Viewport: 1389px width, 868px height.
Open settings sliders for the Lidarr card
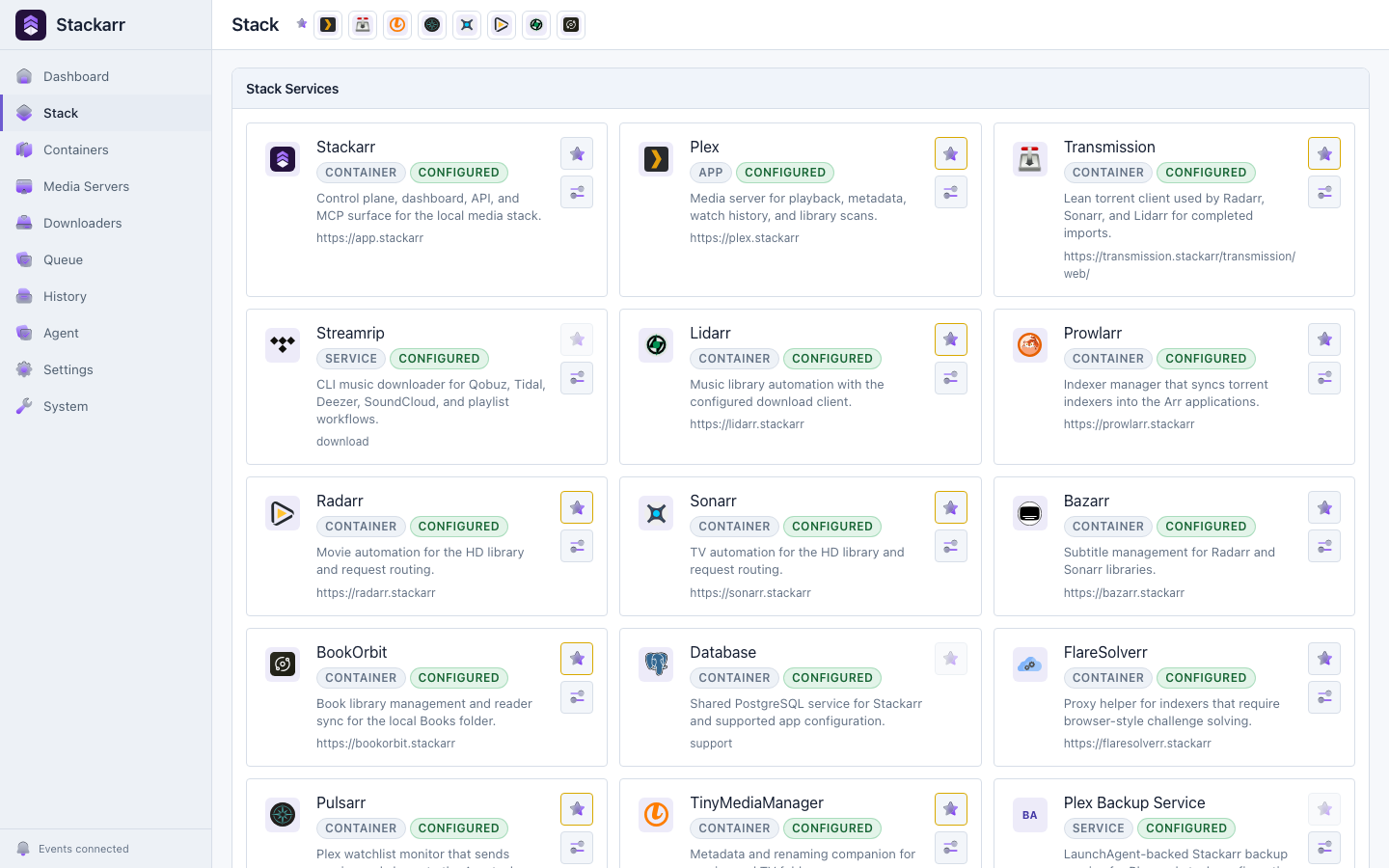pos(951,378)
